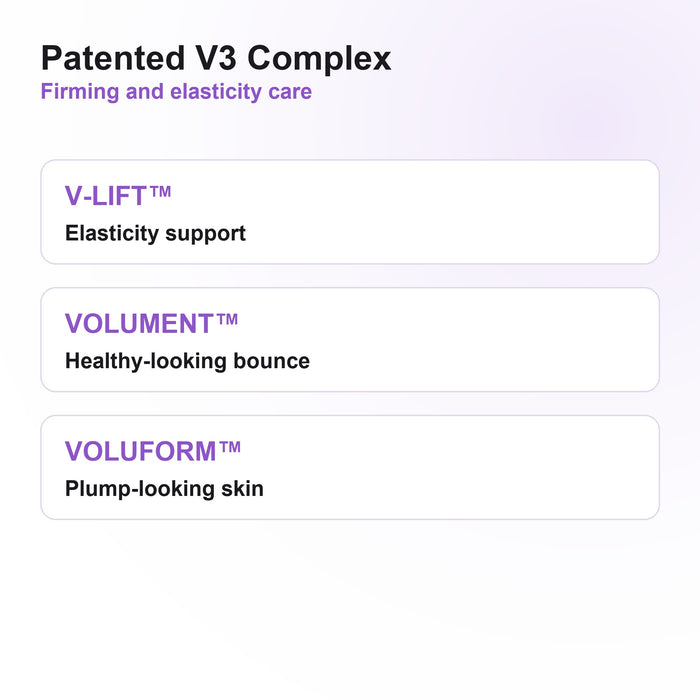The width and height of the screenshot is (700, 700).
Task: Click the word care in the subtitle
Action: [290, 93]
